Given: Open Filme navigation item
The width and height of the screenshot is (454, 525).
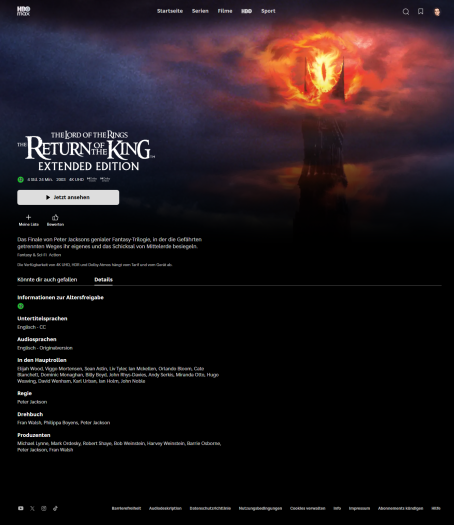Looking at the screenshot, I should (225, 11).
